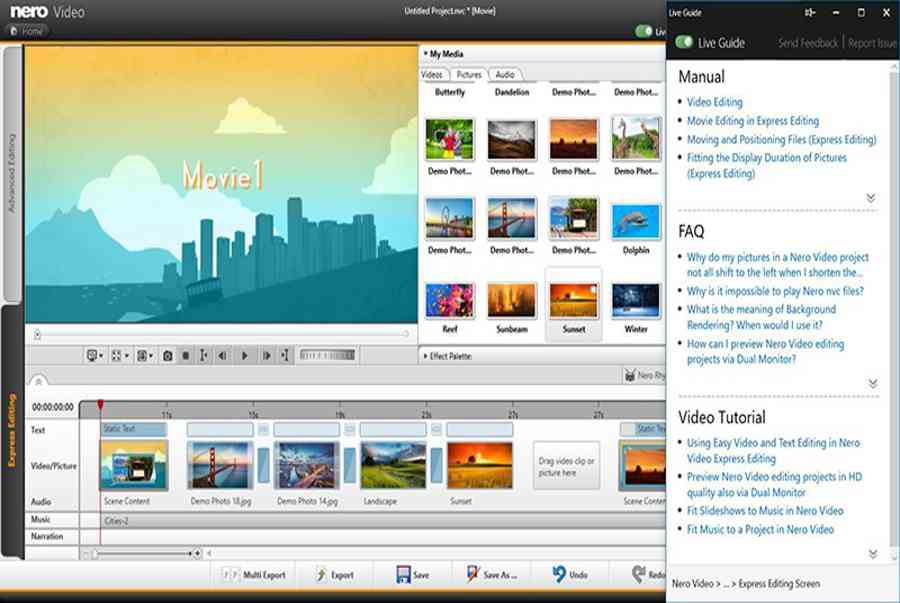Switch to Advanced Editing side tab
Viewport: 900px width, 603px height.
click(x=12, y=173)
